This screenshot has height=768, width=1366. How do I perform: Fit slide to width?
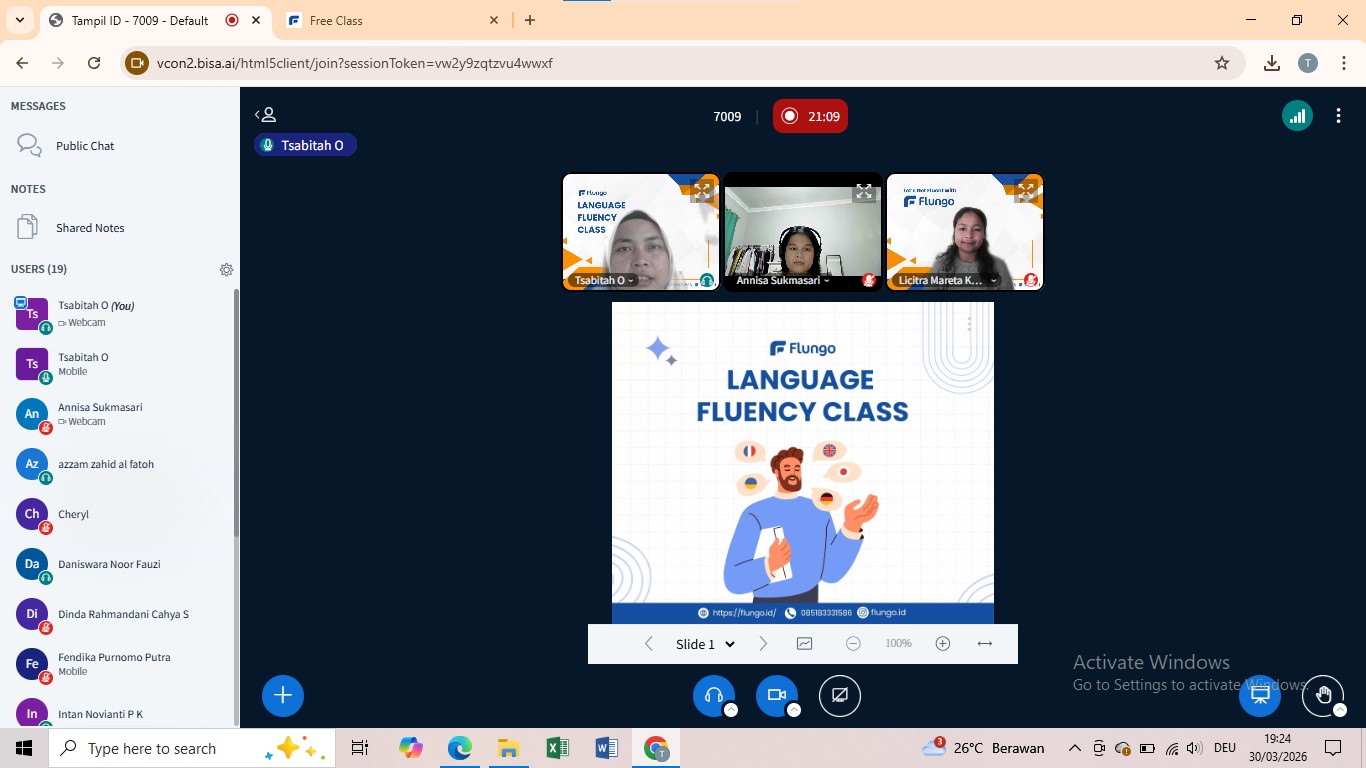click(x=985, y=644)
